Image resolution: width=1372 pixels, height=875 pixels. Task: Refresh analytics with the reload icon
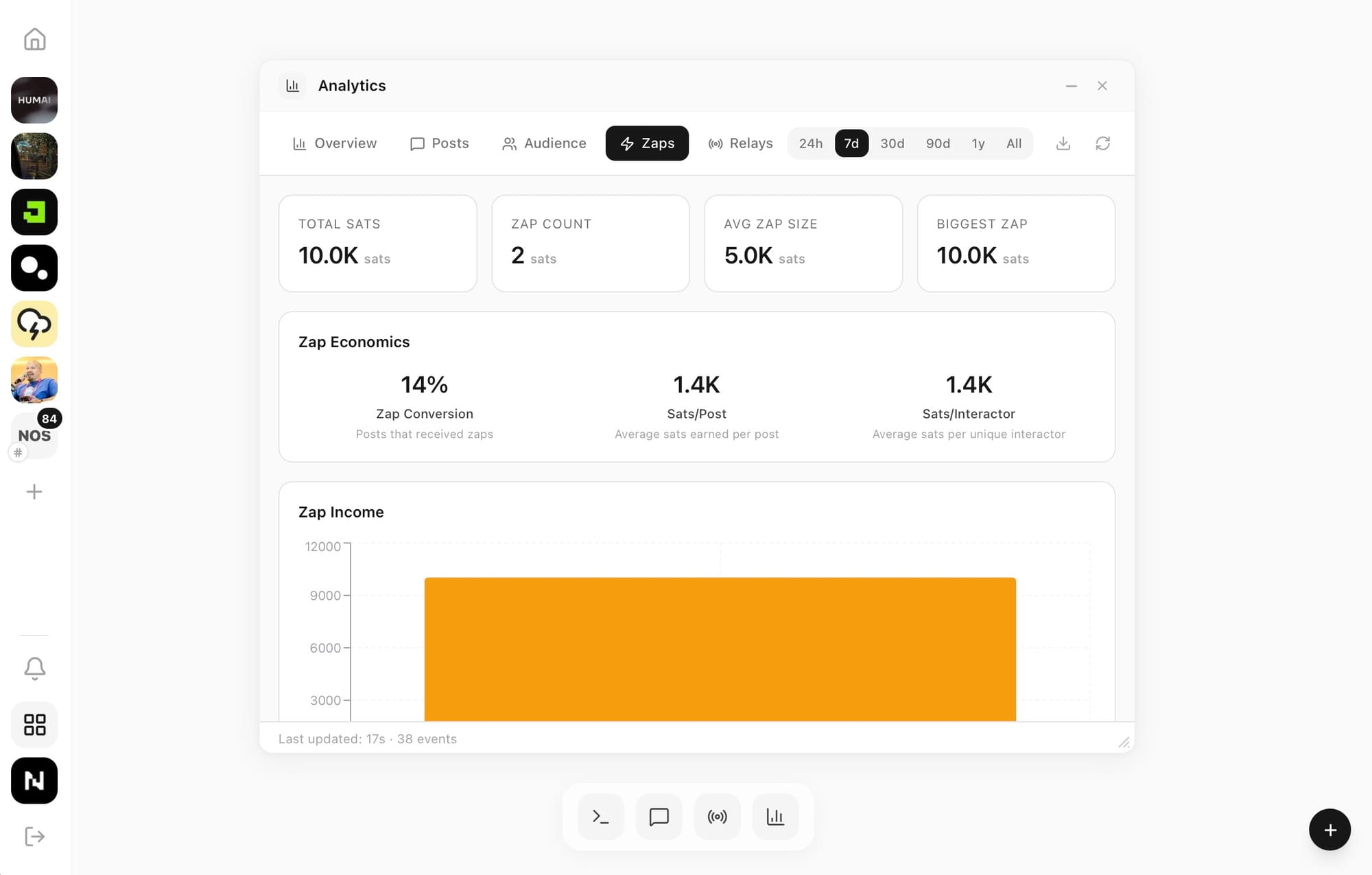point(1102,143)
